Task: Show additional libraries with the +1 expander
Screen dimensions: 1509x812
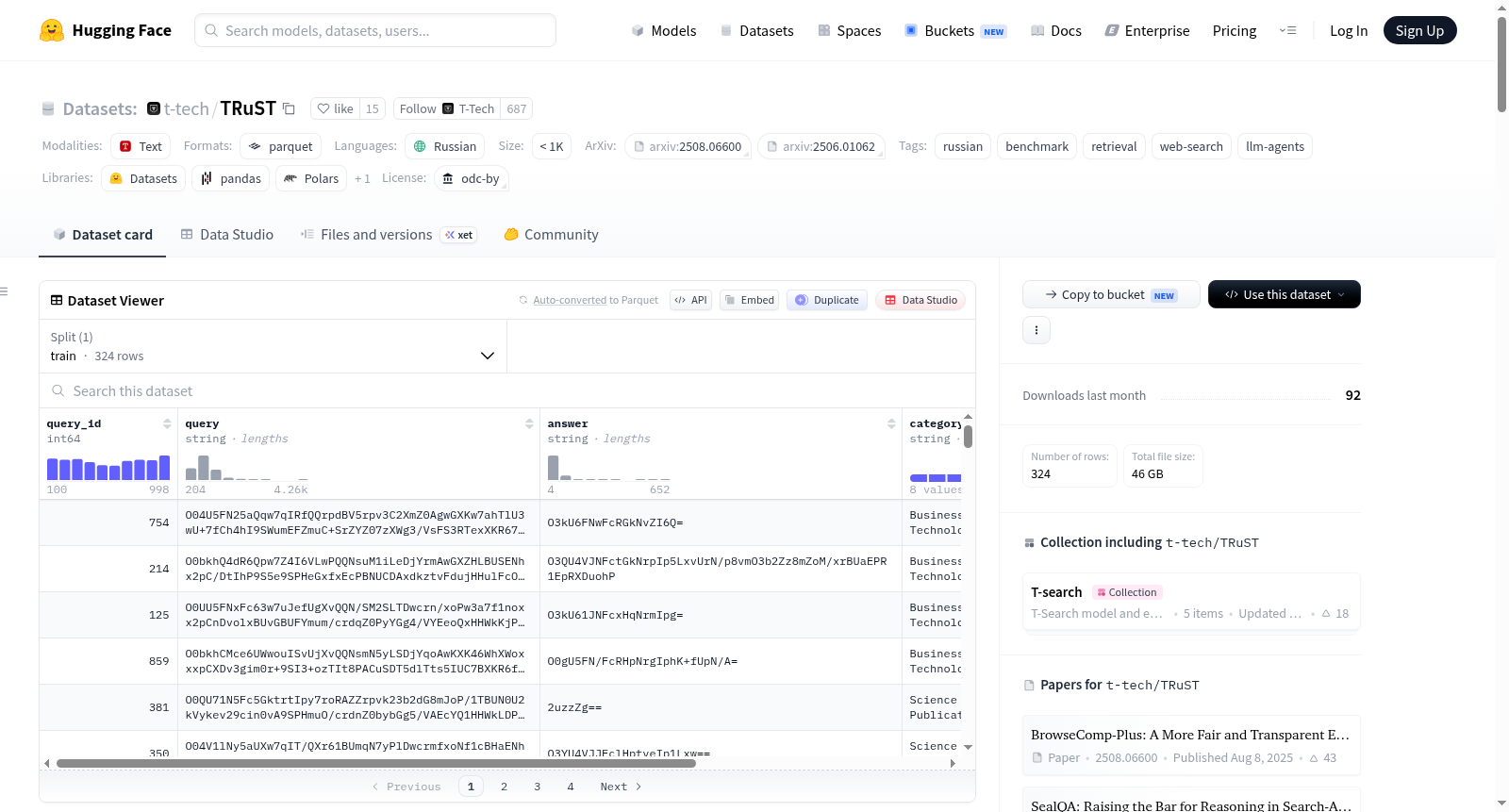Action: click(x=362, y=178)
